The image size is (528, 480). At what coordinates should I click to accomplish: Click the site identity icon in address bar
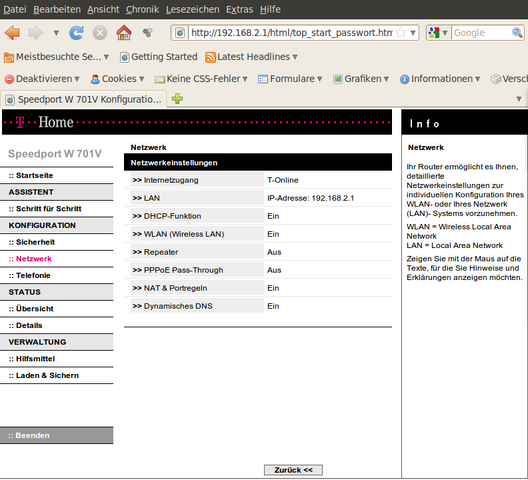(180, 33)
